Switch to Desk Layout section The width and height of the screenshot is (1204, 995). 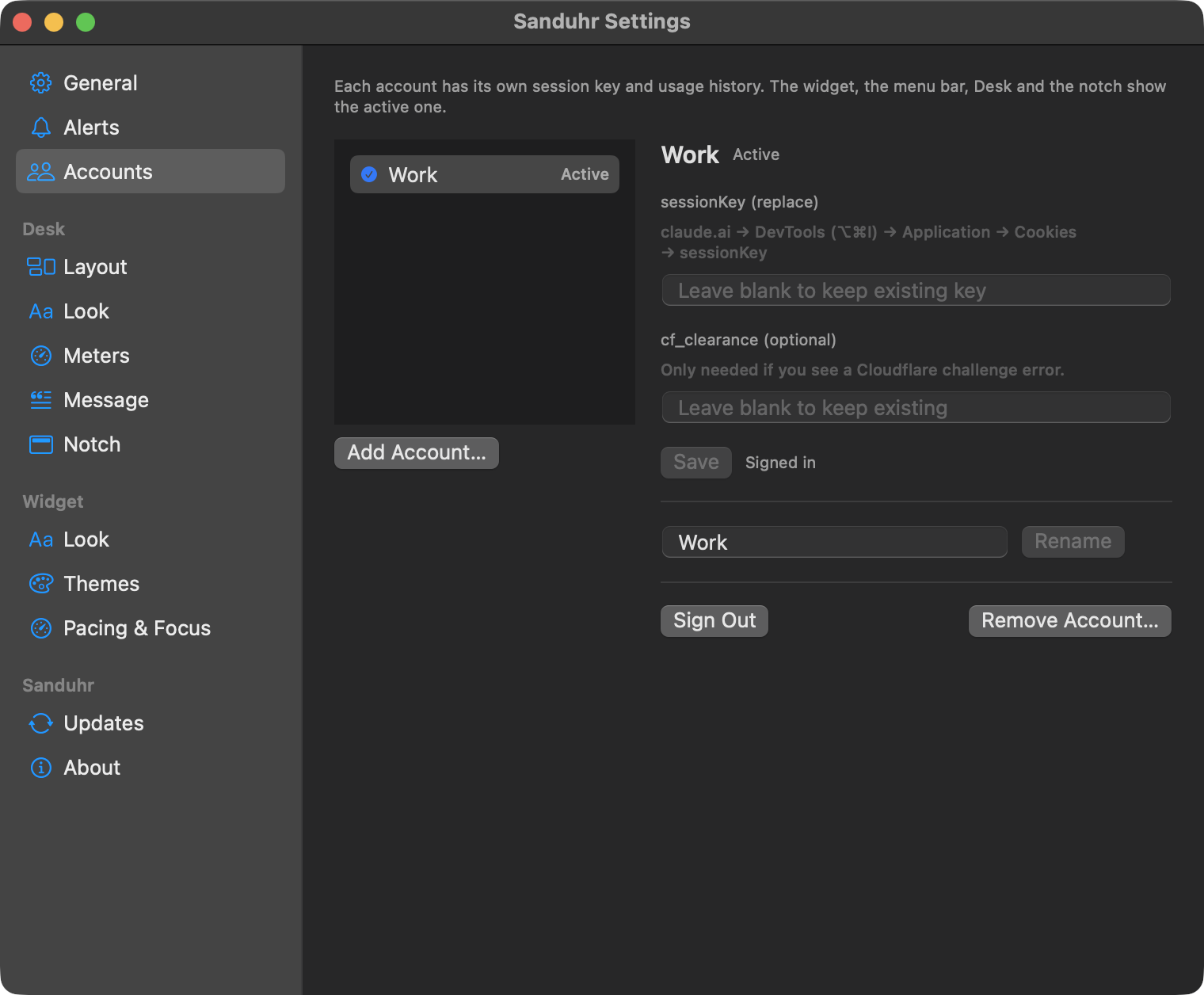[x=150, y=267]
